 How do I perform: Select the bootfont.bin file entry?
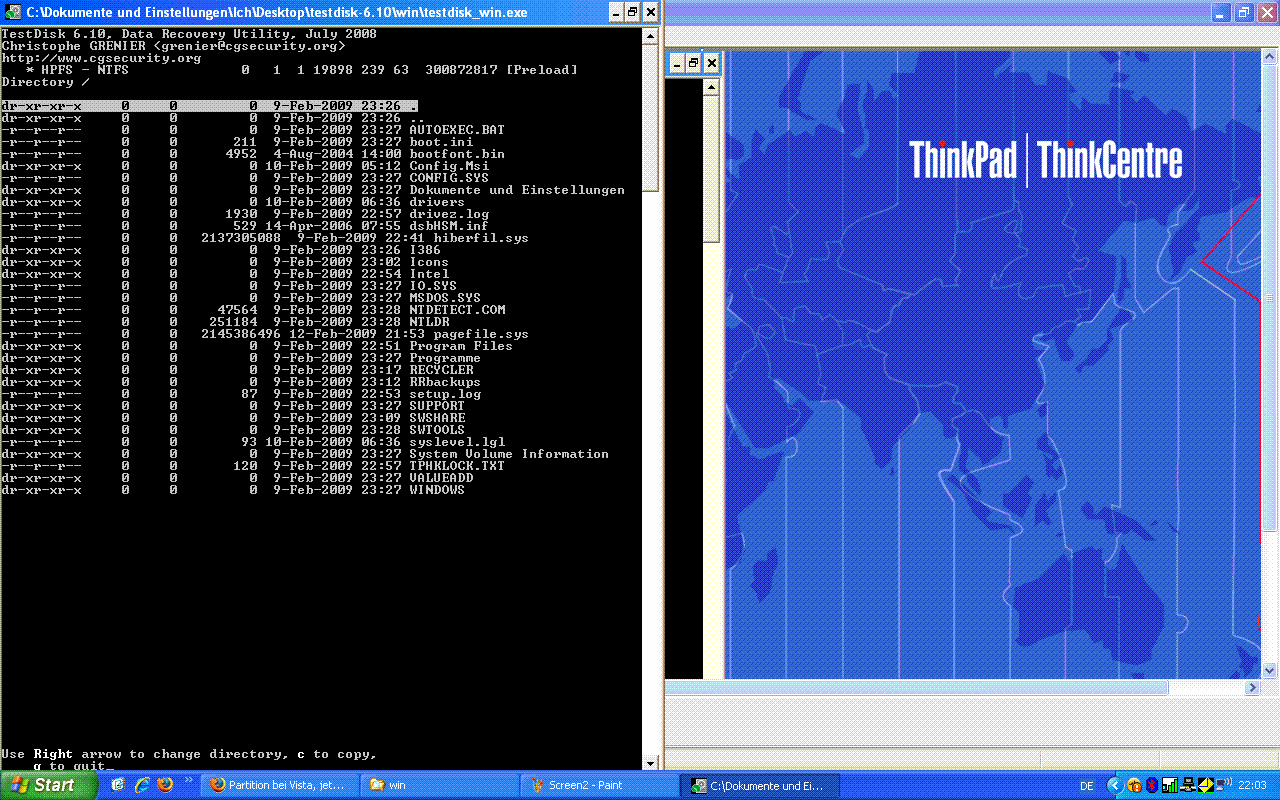coord(253,154)
